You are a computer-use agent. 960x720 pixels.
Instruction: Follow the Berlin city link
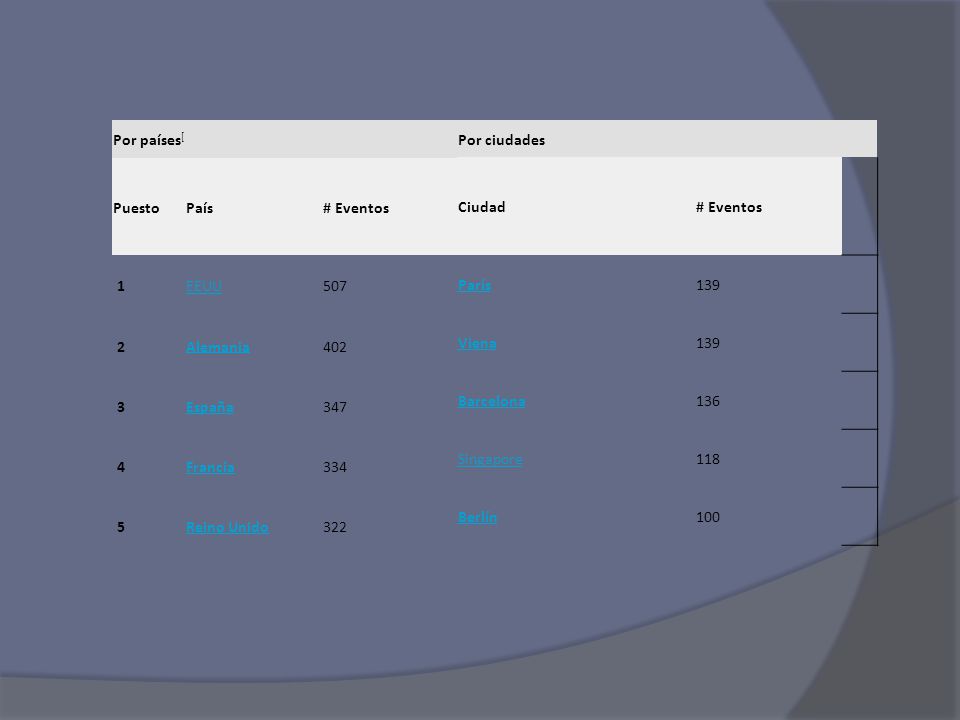pos(477,517)
